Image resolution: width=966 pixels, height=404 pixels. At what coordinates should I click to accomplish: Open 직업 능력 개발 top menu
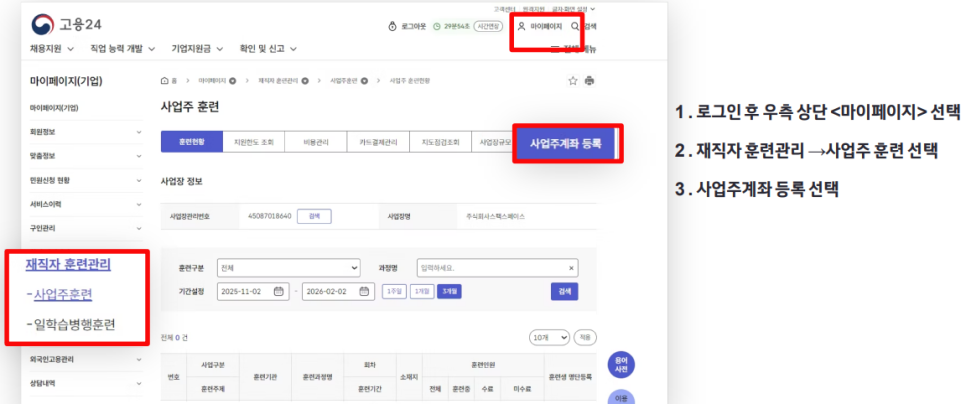point(123,49)
